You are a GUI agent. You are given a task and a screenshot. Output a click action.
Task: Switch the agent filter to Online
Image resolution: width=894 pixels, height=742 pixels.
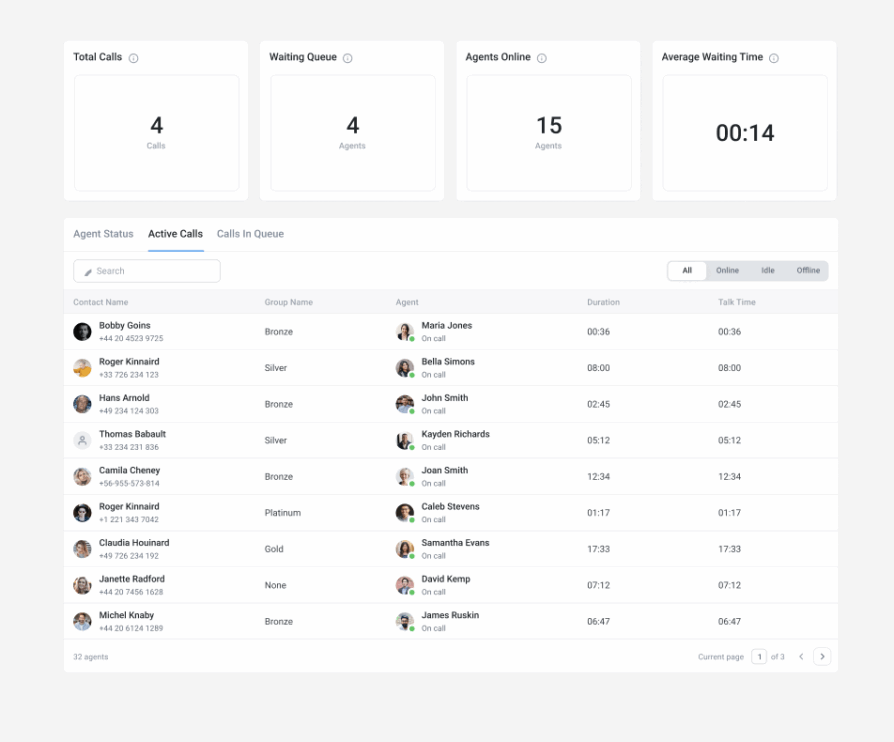(727, 270)
